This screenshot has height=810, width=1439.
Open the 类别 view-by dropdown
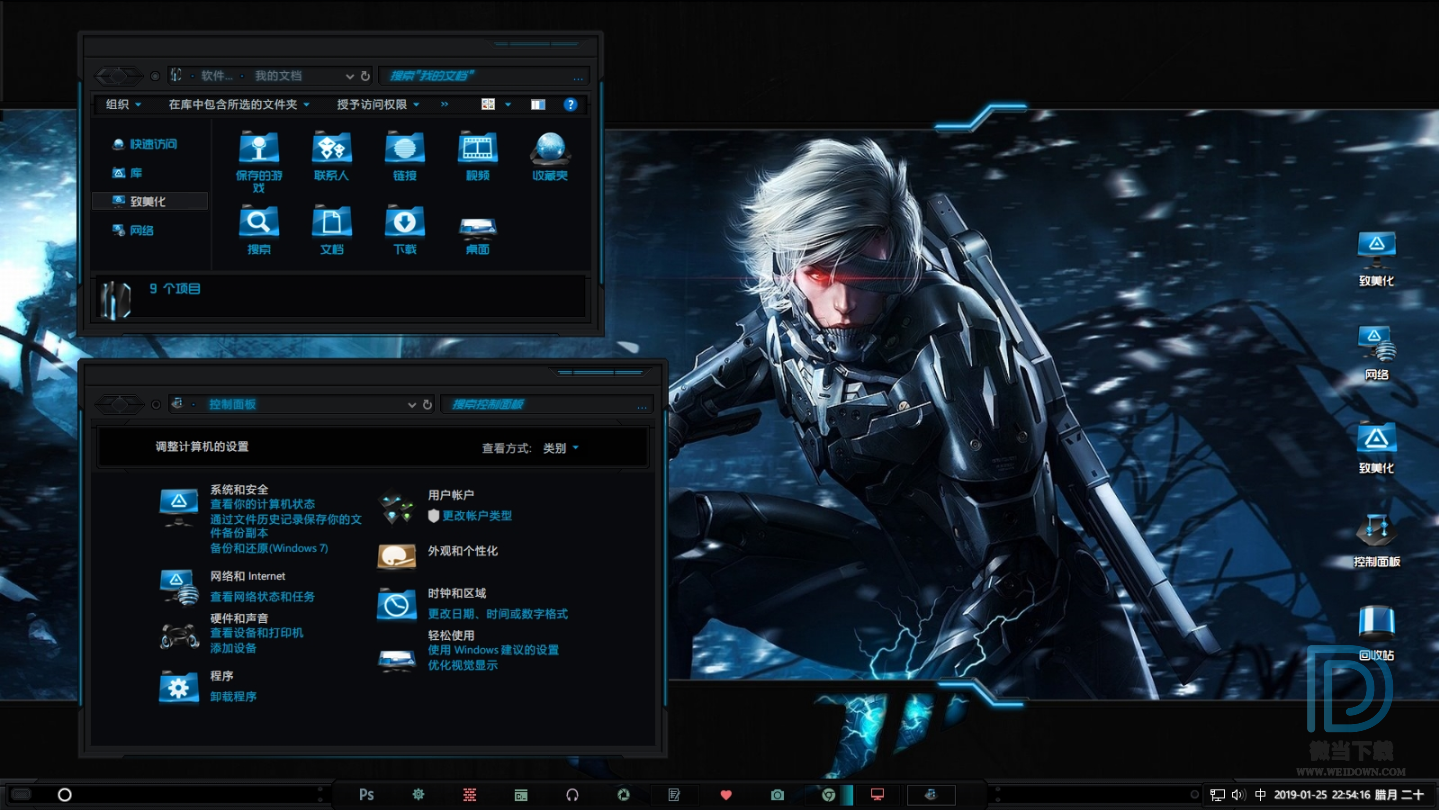pyautogui.click(x=560, y=448)
